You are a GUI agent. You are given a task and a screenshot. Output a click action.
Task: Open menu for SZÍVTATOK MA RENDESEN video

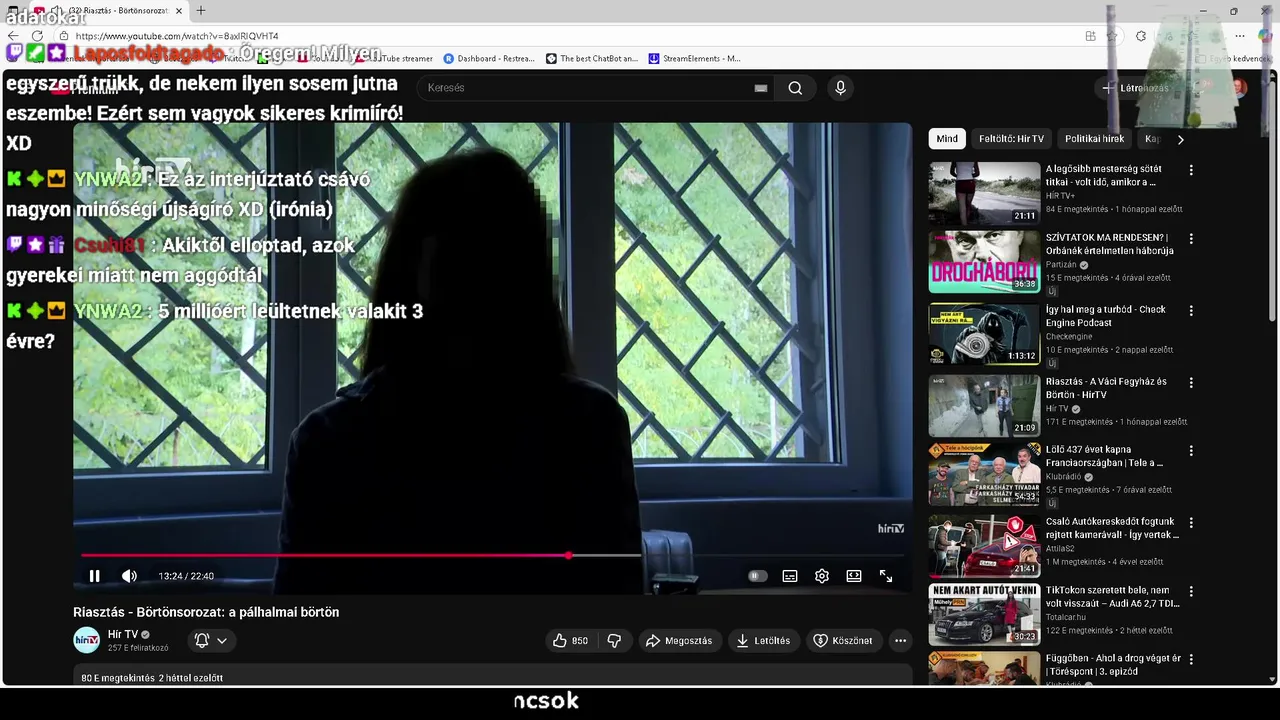tap(1190, 238)
